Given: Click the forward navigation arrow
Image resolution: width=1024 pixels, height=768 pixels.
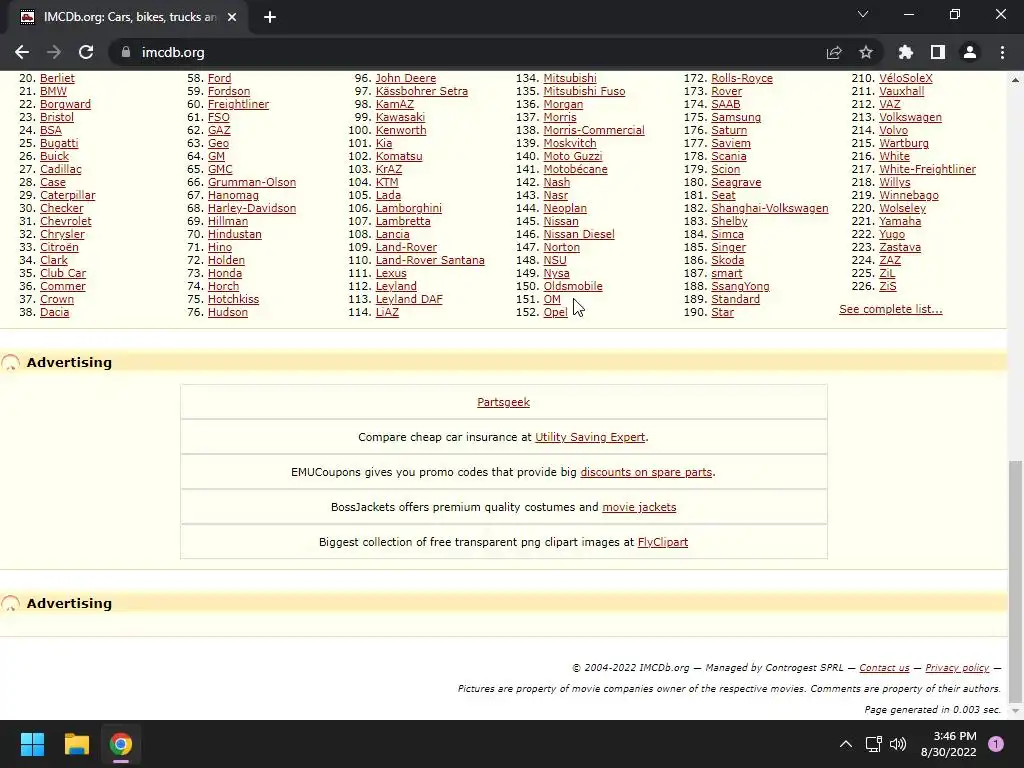Looking at the screenshot, I should pyautogui.click(x=54, y=52).
